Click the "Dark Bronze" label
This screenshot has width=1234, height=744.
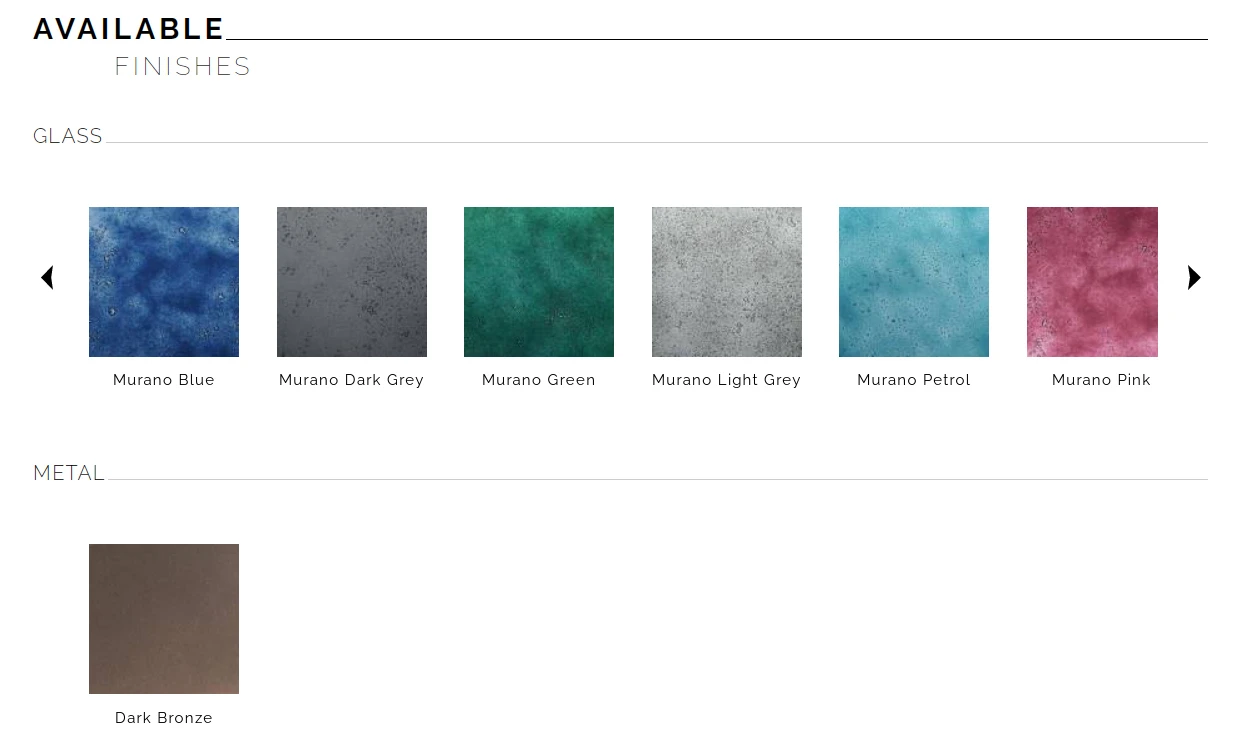[x=164, y=718]
